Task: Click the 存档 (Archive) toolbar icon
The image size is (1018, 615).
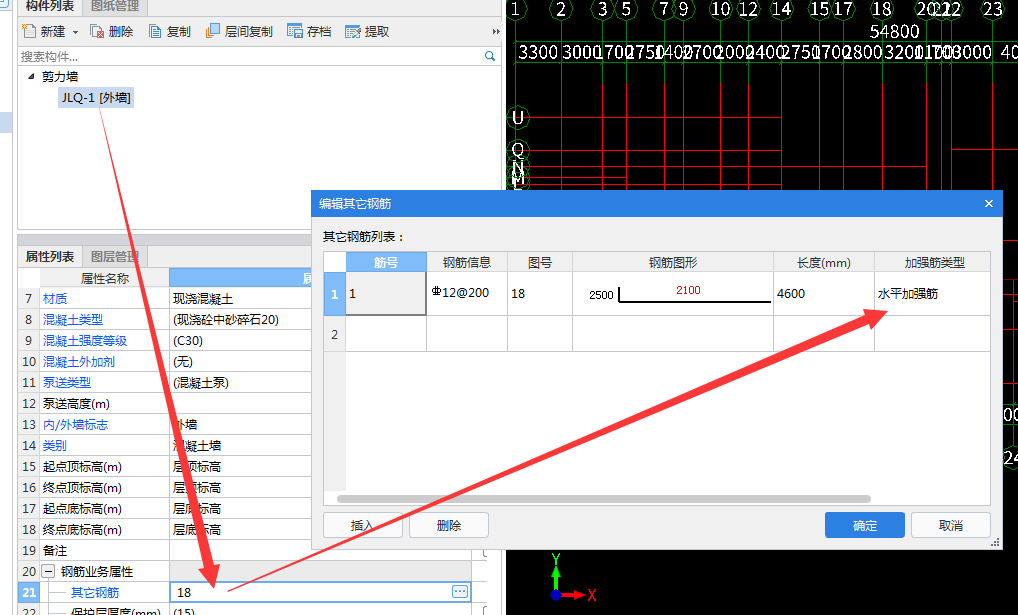Action: point(295,31)
